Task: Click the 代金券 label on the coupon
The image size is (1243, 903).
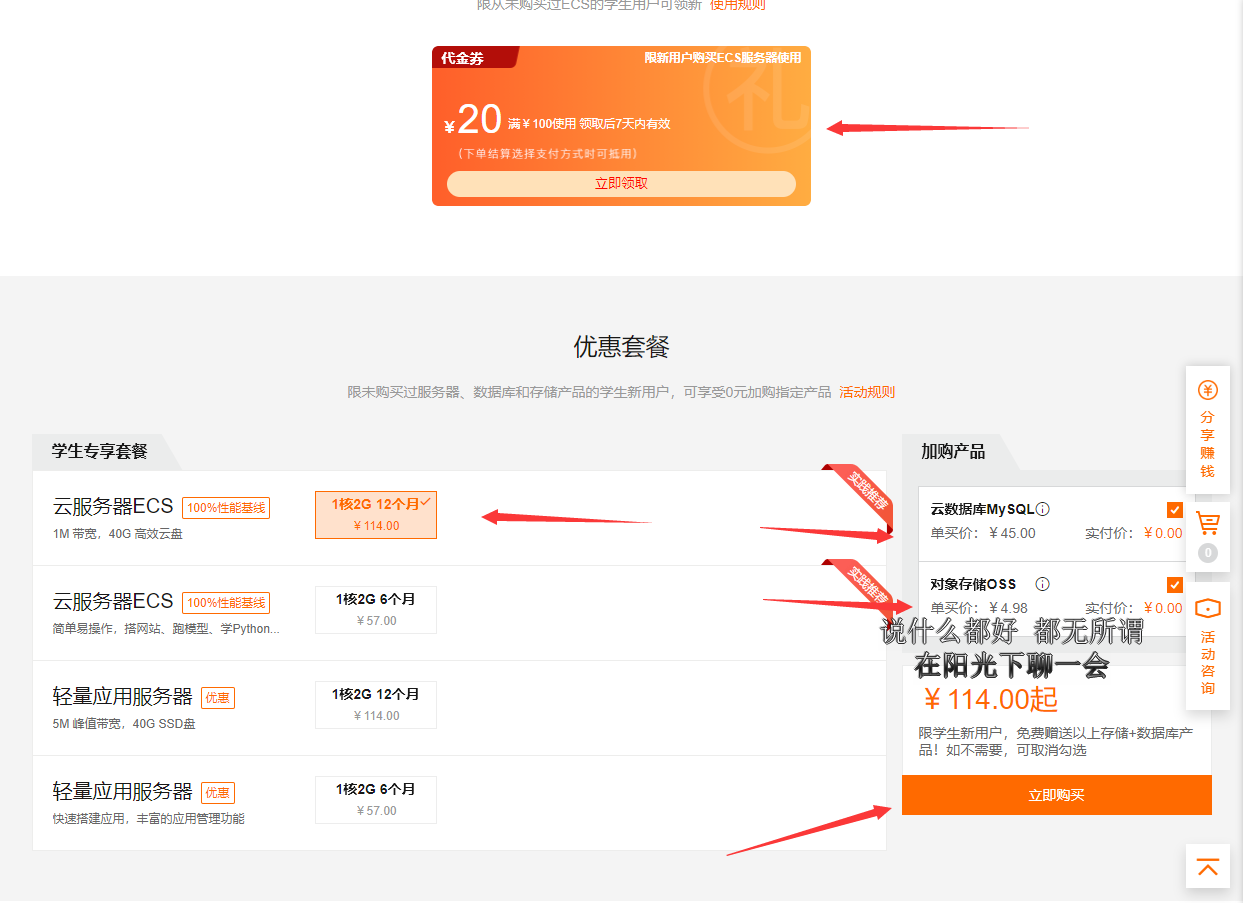Action: [x=462, y=58]
